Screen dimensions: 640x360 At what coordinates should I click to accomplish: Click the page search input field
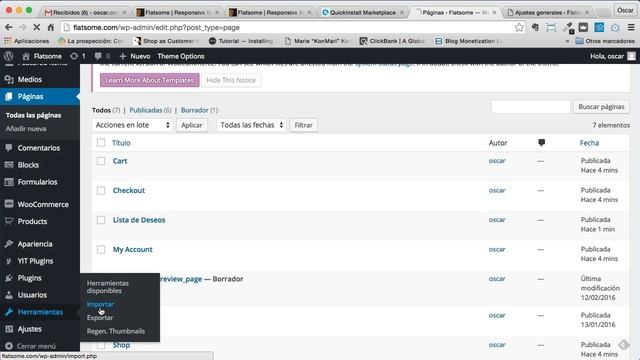tap(530, 107)
